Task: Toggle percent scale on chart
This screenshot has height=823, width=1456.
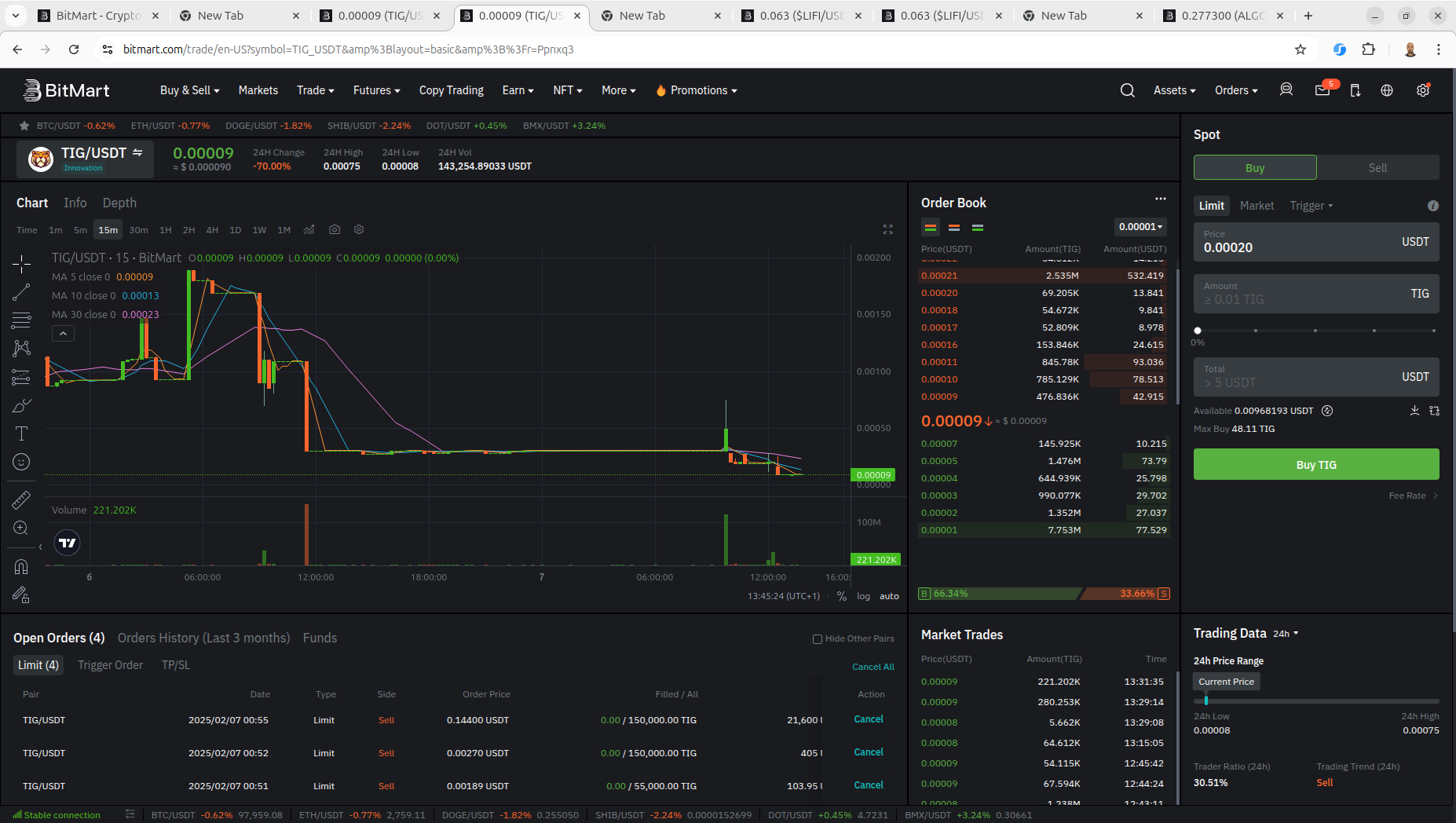Action: [842, 596]
